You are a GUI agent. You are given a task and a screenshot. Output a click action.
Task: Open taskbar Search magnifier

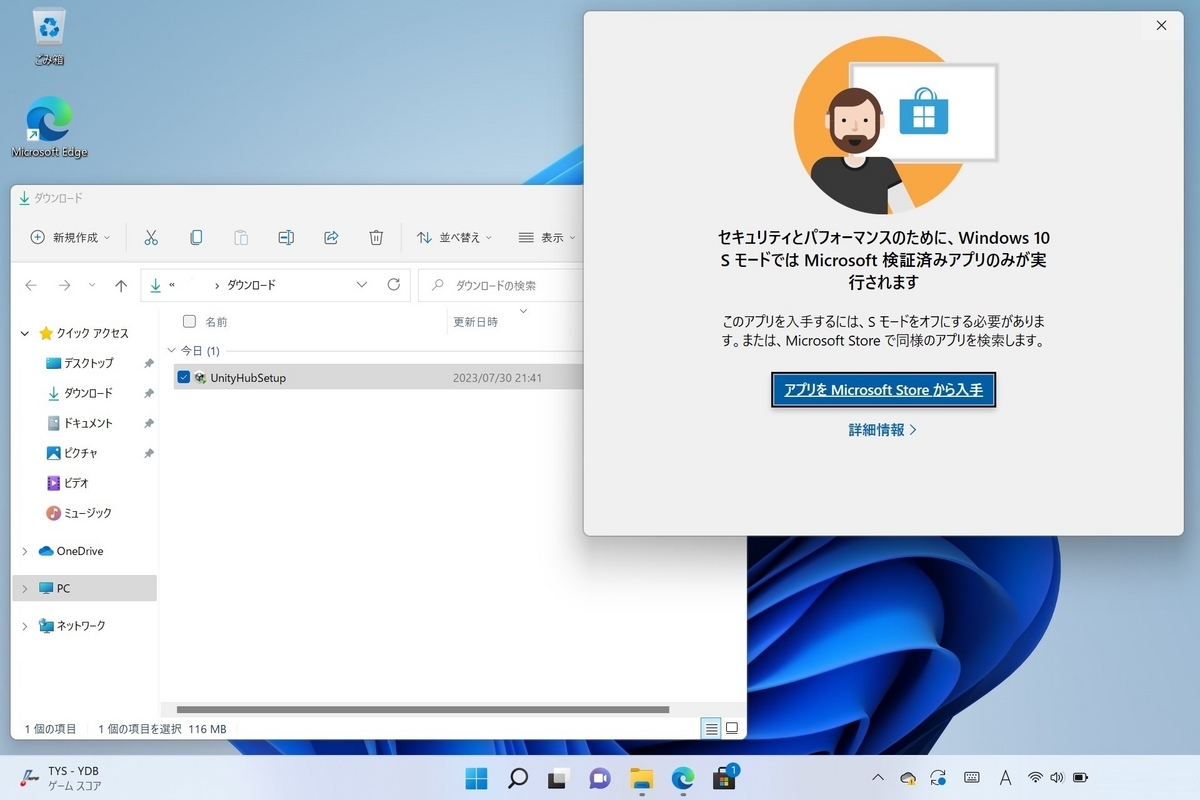click(518, 778)
